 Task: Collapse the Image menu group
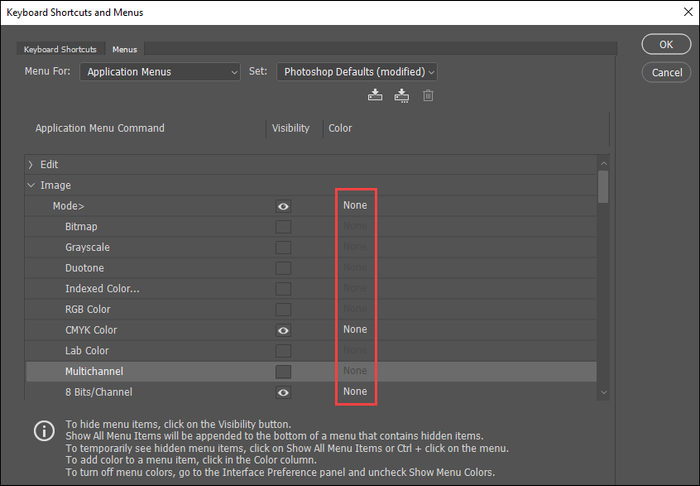pos(31,186)
